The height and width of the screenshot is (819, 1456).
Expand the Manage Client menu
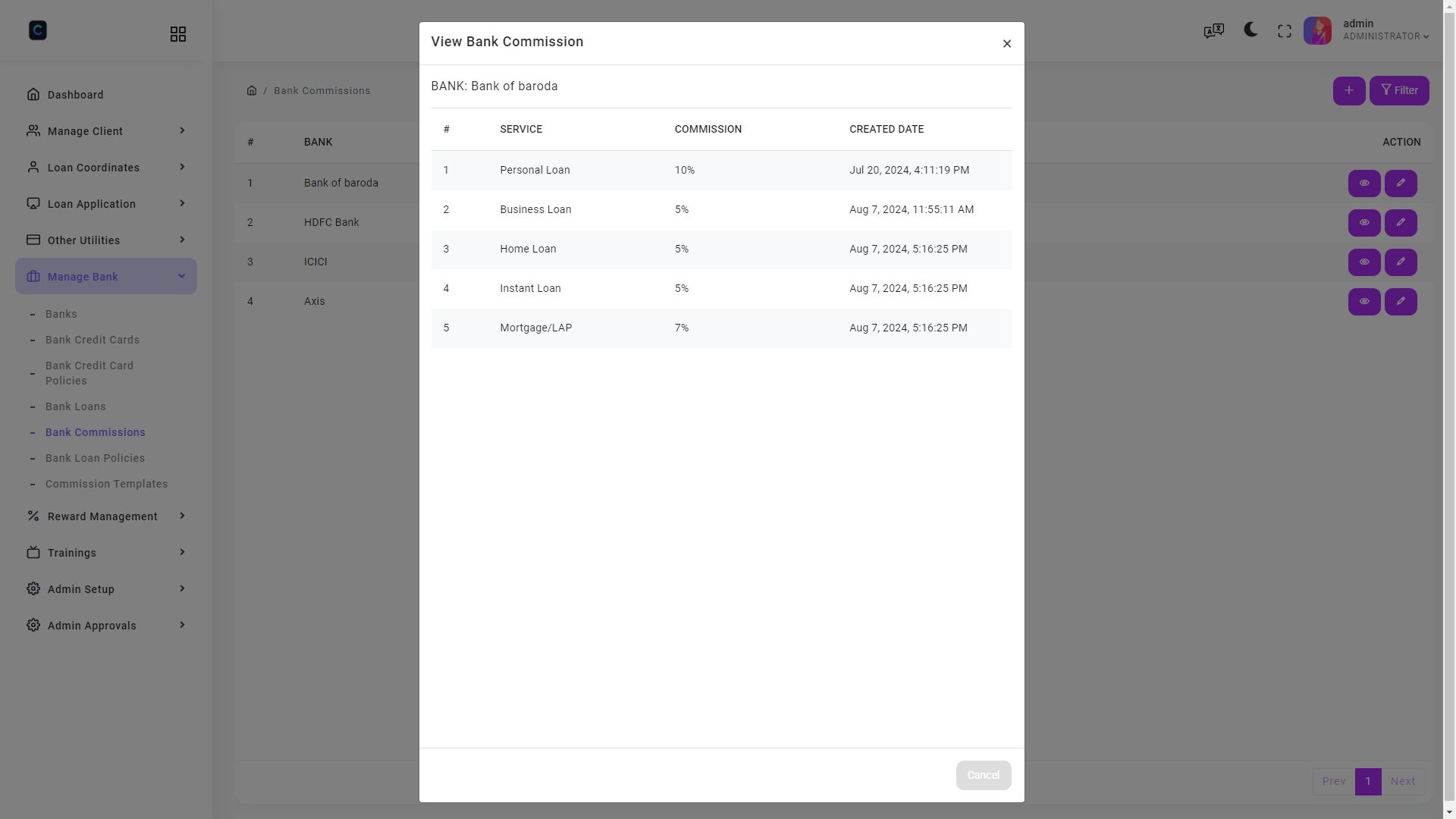point(85,130)
